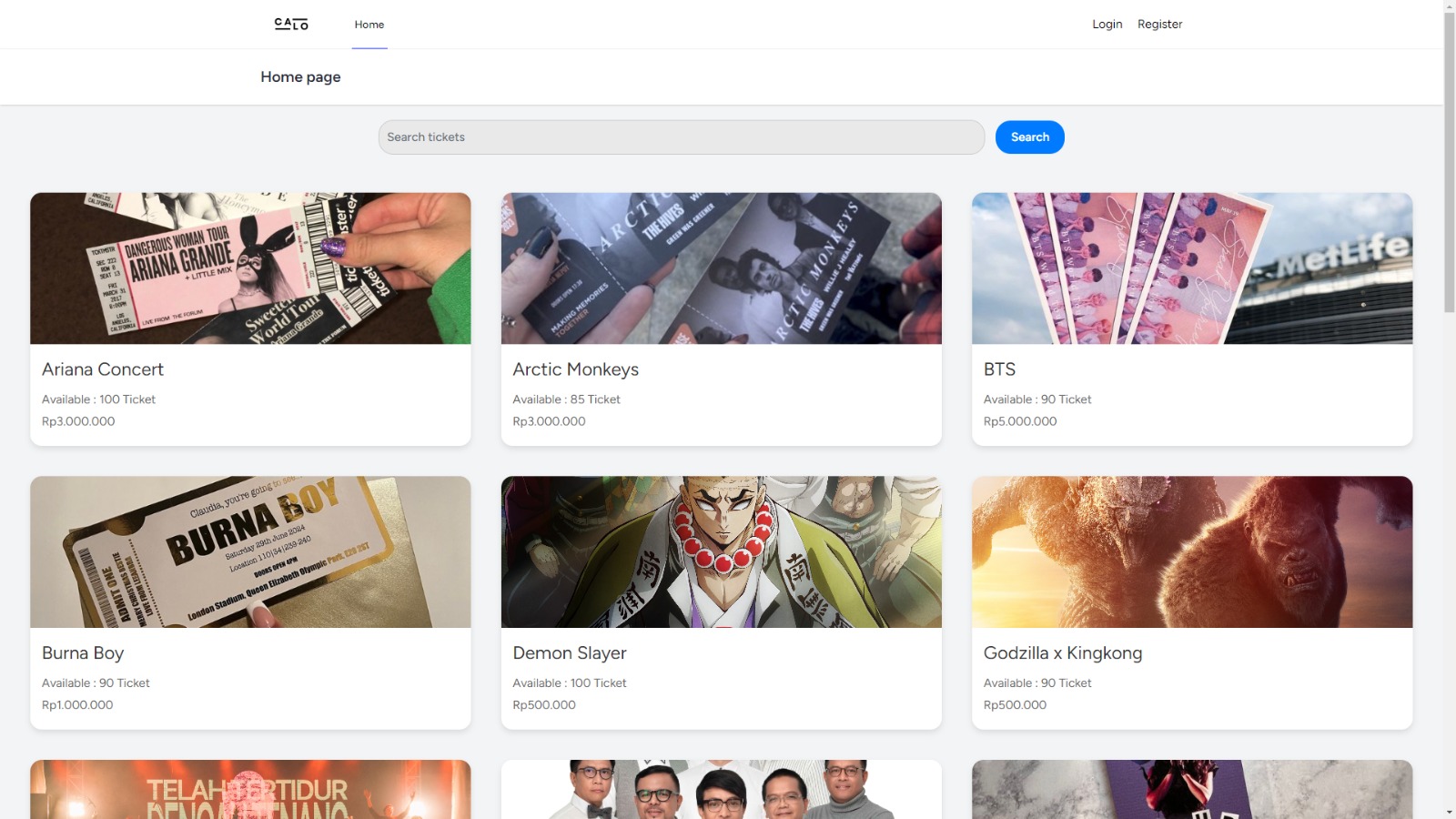Click the Rp3.000.000 price of Ariana Concert
This screenshot has width=1456, height=819.
pyautogui.click(x=78, y=421)
